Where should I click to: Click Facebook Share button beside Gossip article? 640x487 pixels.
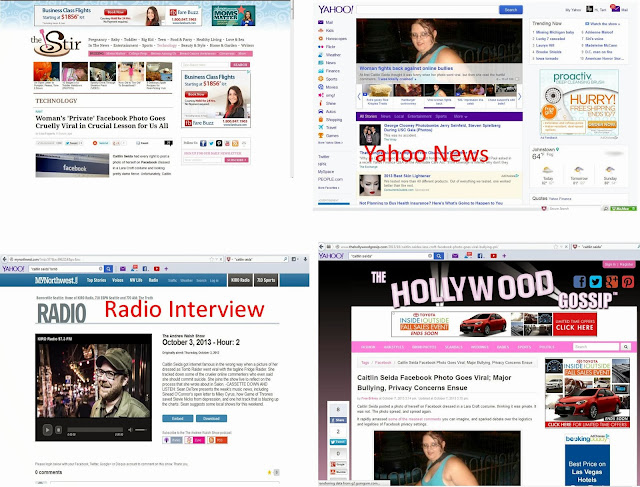tap(338, 420)
